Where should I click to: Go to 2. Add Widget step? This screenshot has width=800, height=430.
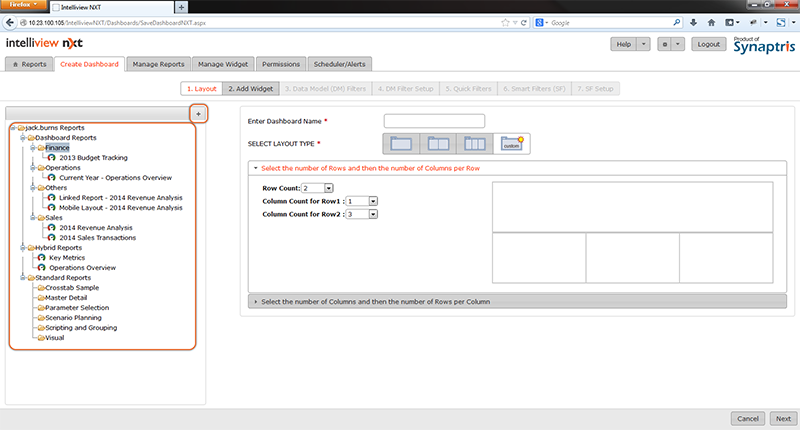[251, 89]
